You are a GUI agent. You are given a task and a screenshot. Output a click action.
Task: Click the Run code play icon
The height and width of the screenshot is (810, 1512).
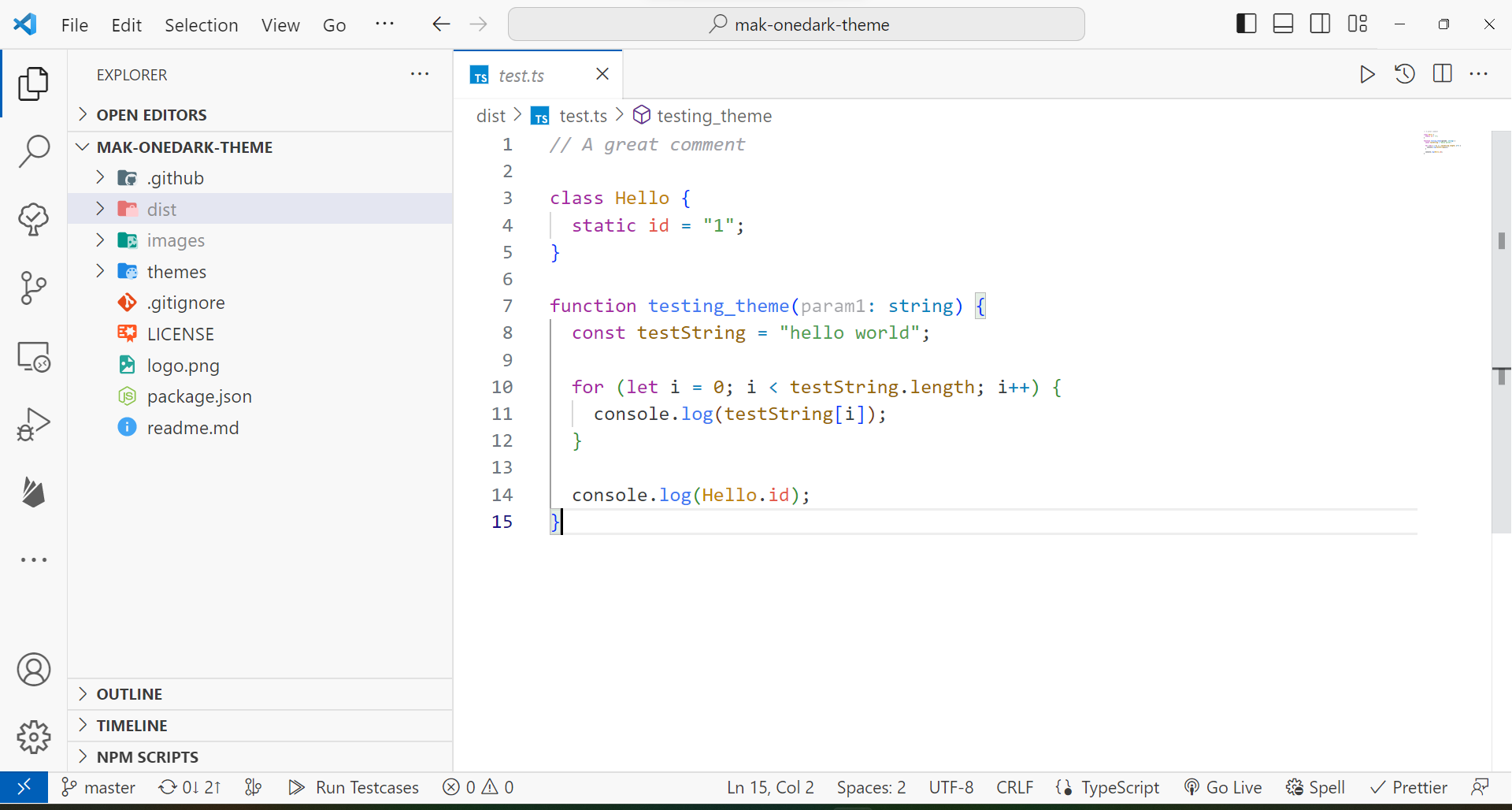(x=1367, y=74)
